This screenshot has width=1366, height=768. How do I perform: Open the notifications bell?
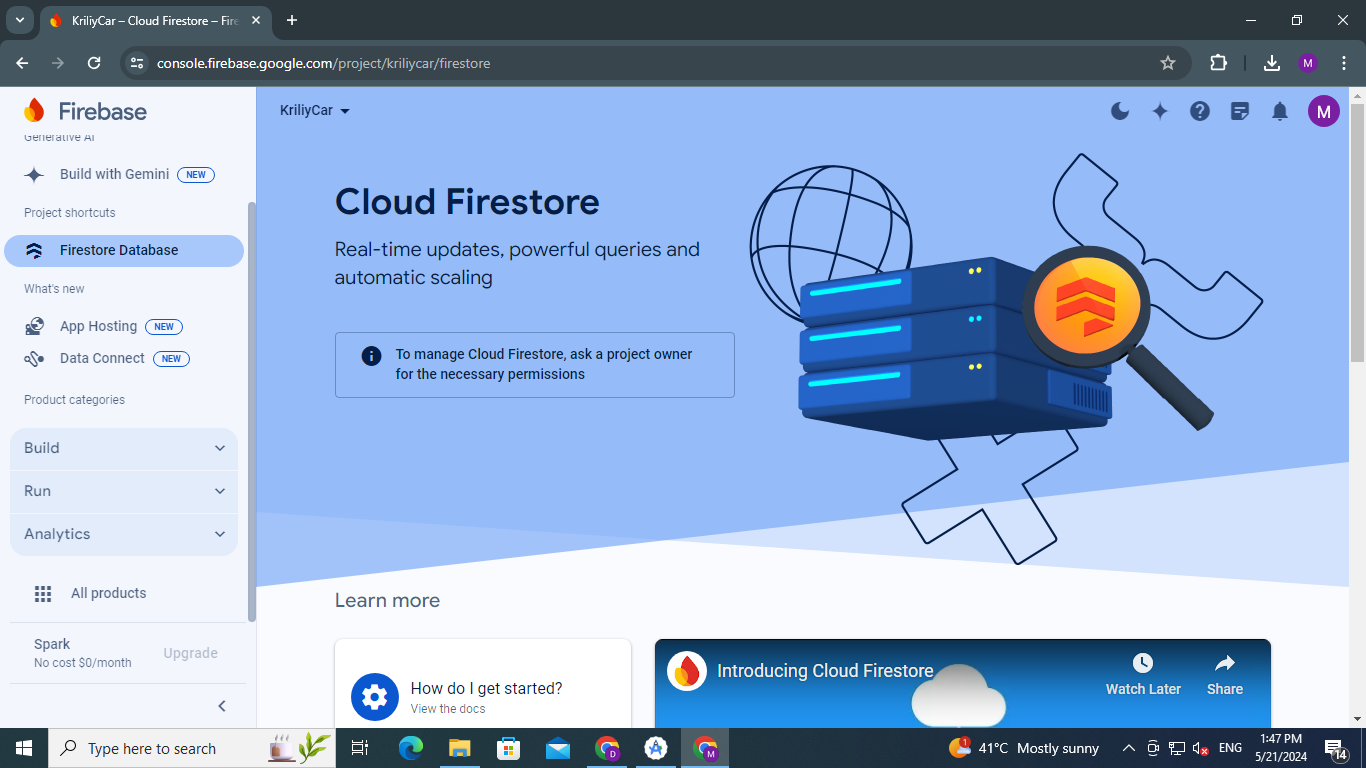[1280, 111]
